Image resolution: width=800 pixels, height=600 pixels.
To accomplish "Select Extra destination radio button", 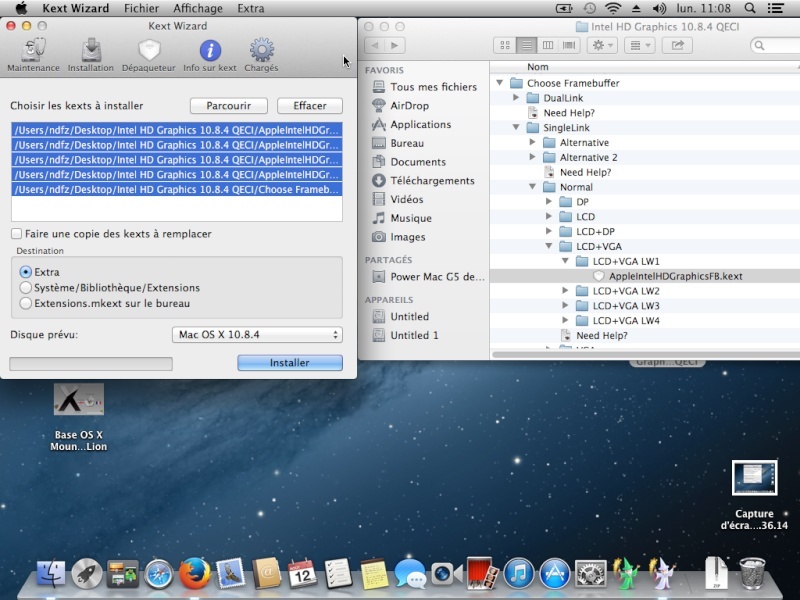I will [26, 272].
